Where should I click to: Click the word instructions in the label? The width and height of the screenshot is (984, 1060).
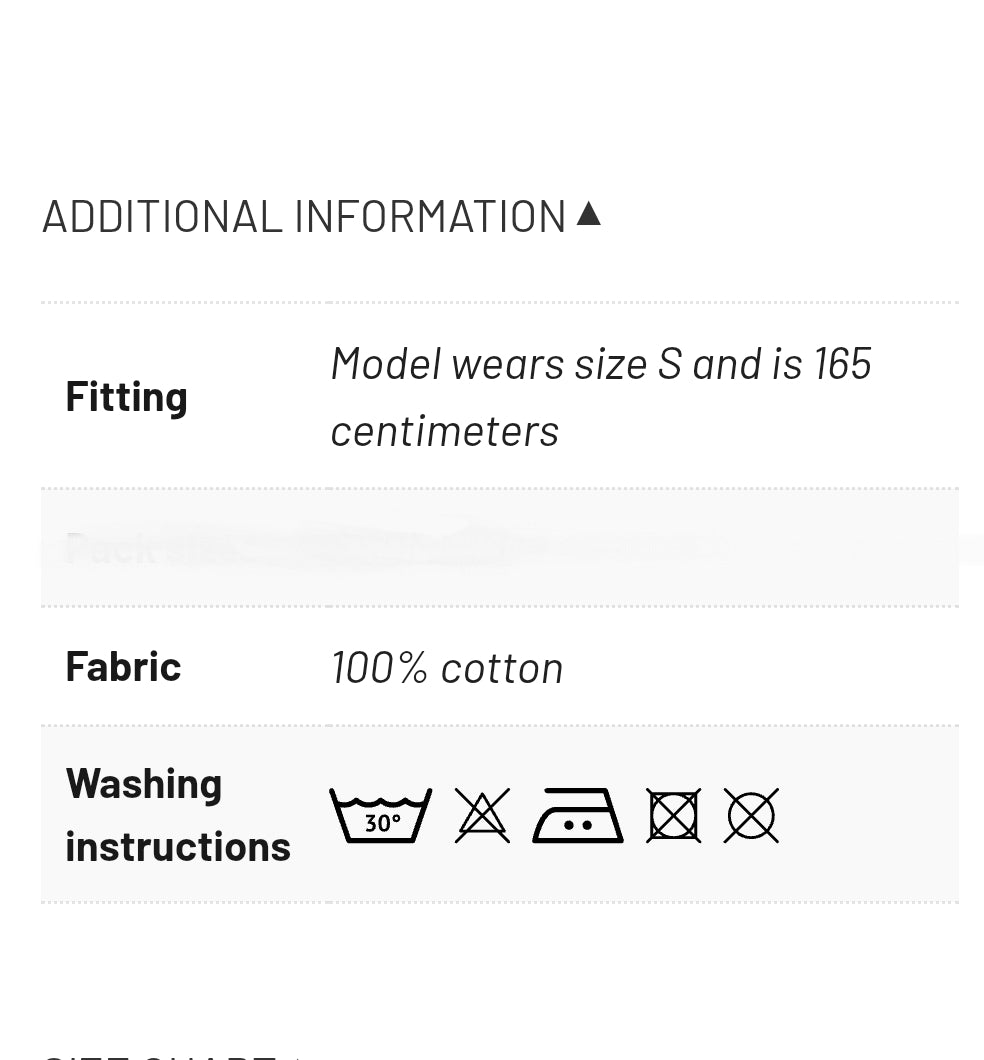[178, 846]
